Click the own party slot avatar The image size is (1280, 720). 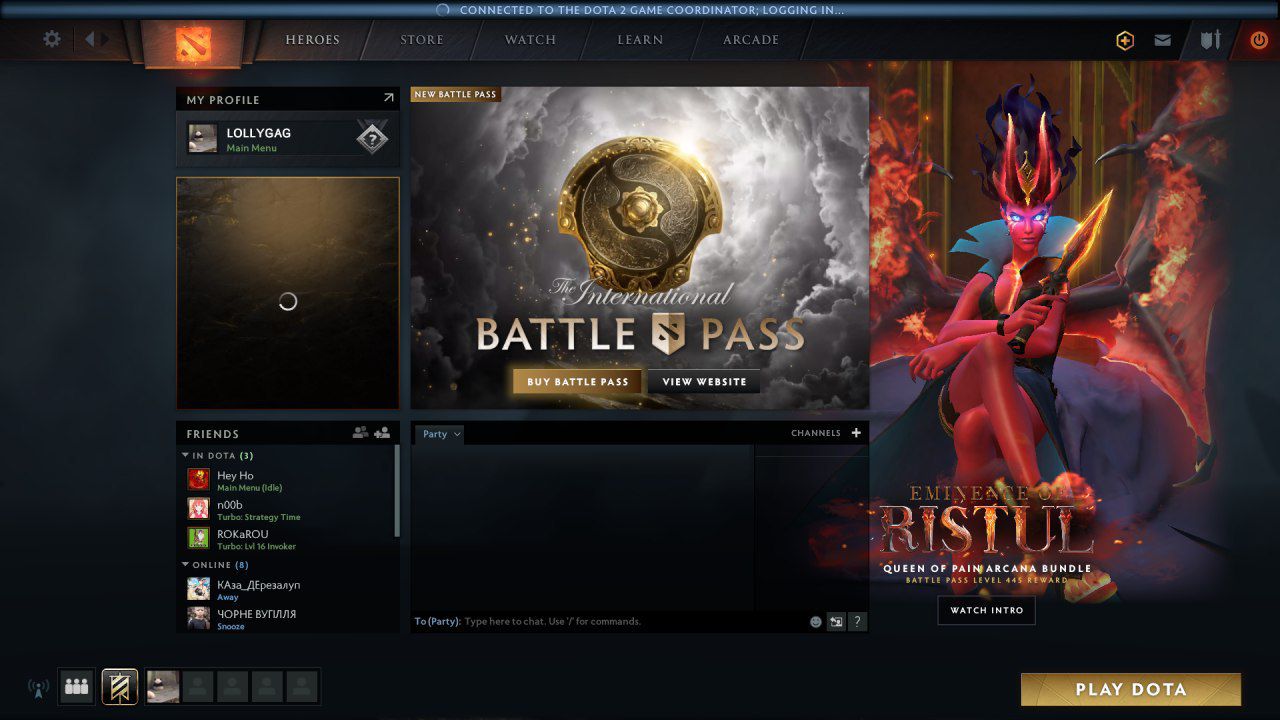pyautogui.click(x=164, y=686)
